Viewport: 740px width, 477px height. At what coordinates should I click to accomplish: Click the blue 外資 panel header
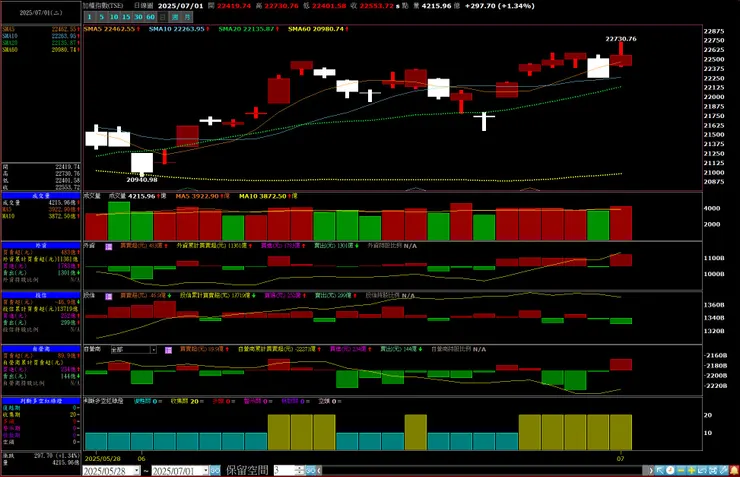41,245
